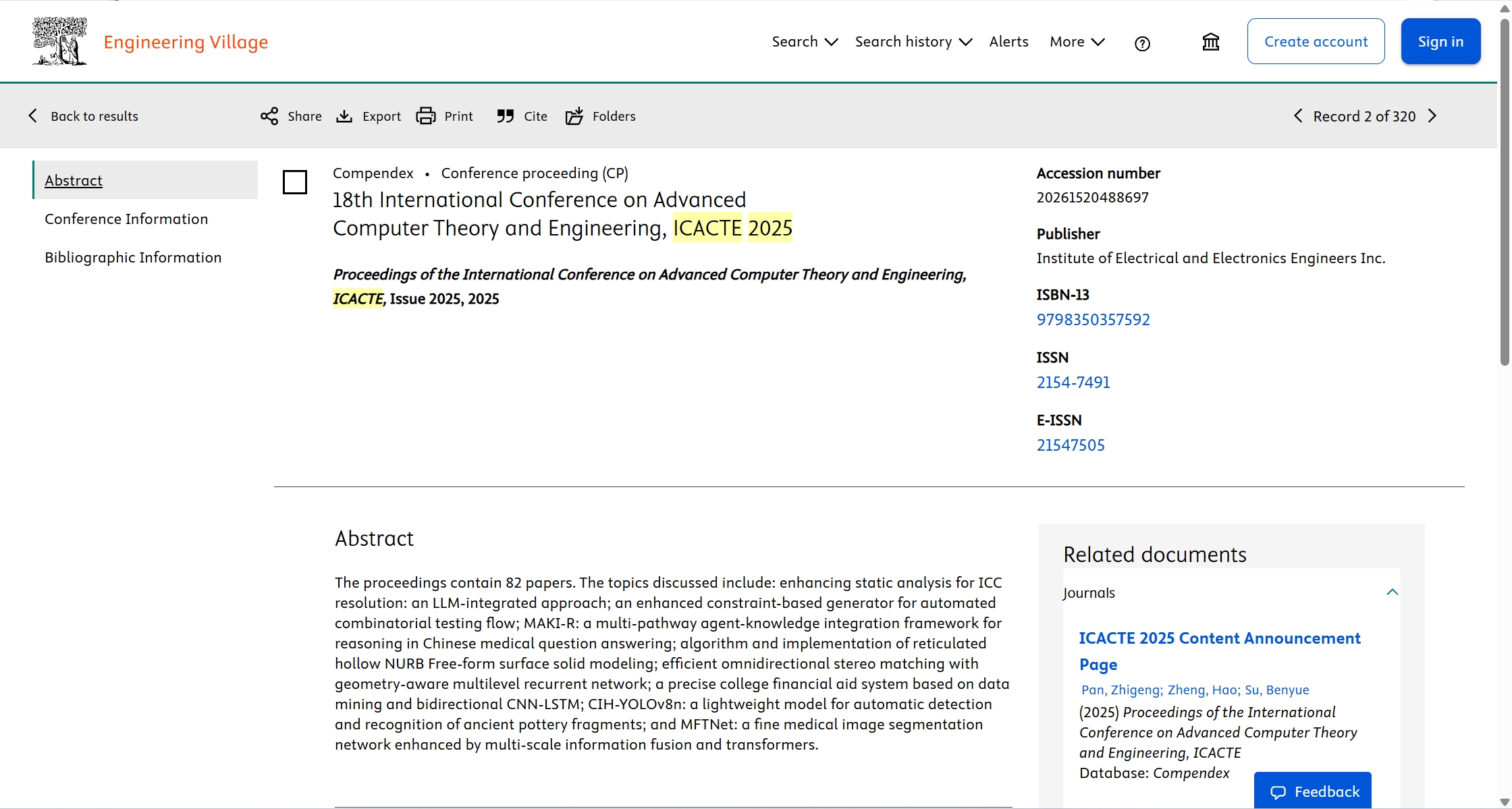Go to next record arrow

pyautogui.click(x=1432, y=116)
